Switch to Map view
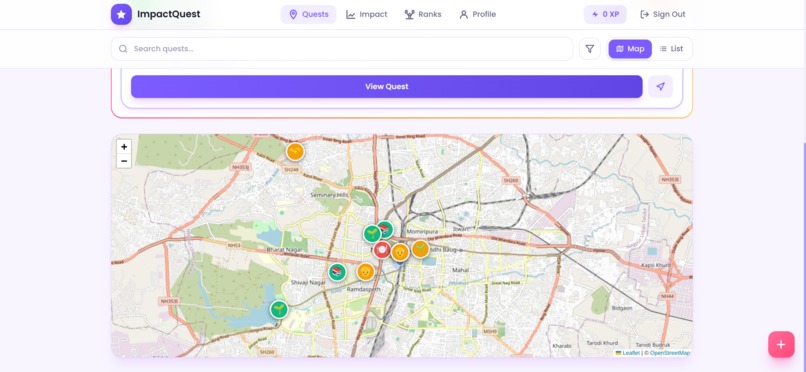 click(x=630, y=49)
